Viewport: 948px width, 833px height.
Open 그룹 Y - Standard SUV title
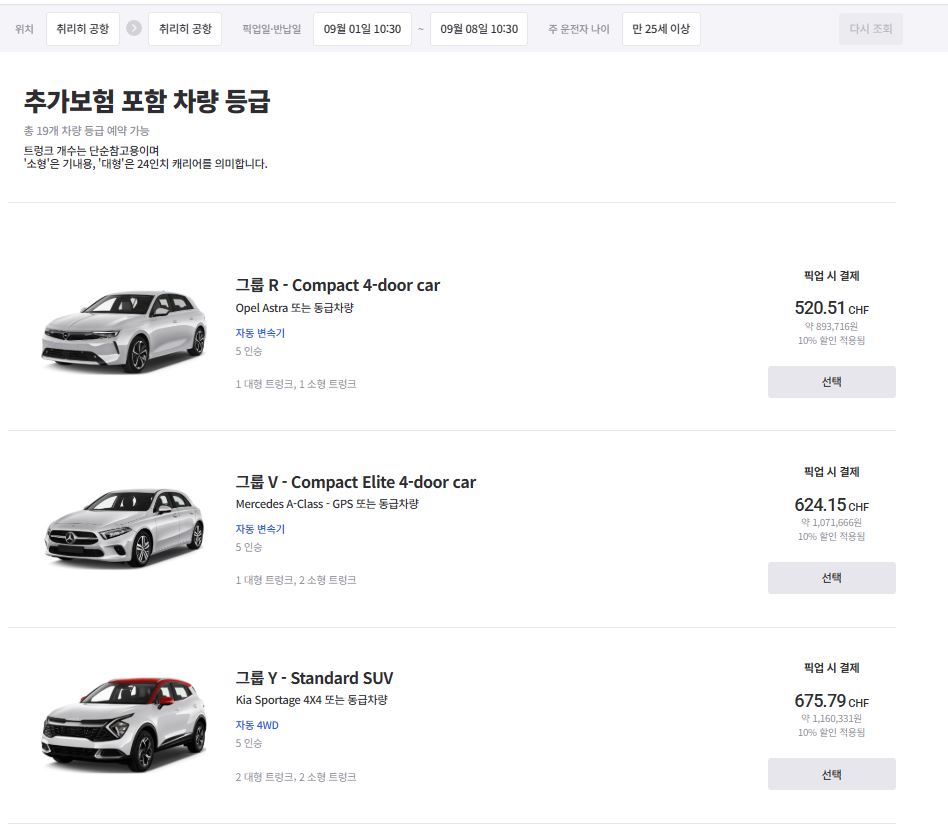pos(314,678)
